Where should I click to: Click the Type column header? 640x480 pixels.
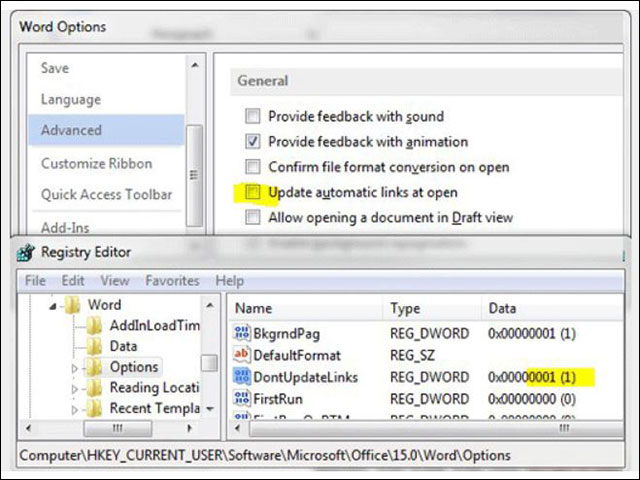tap(431, 308)
